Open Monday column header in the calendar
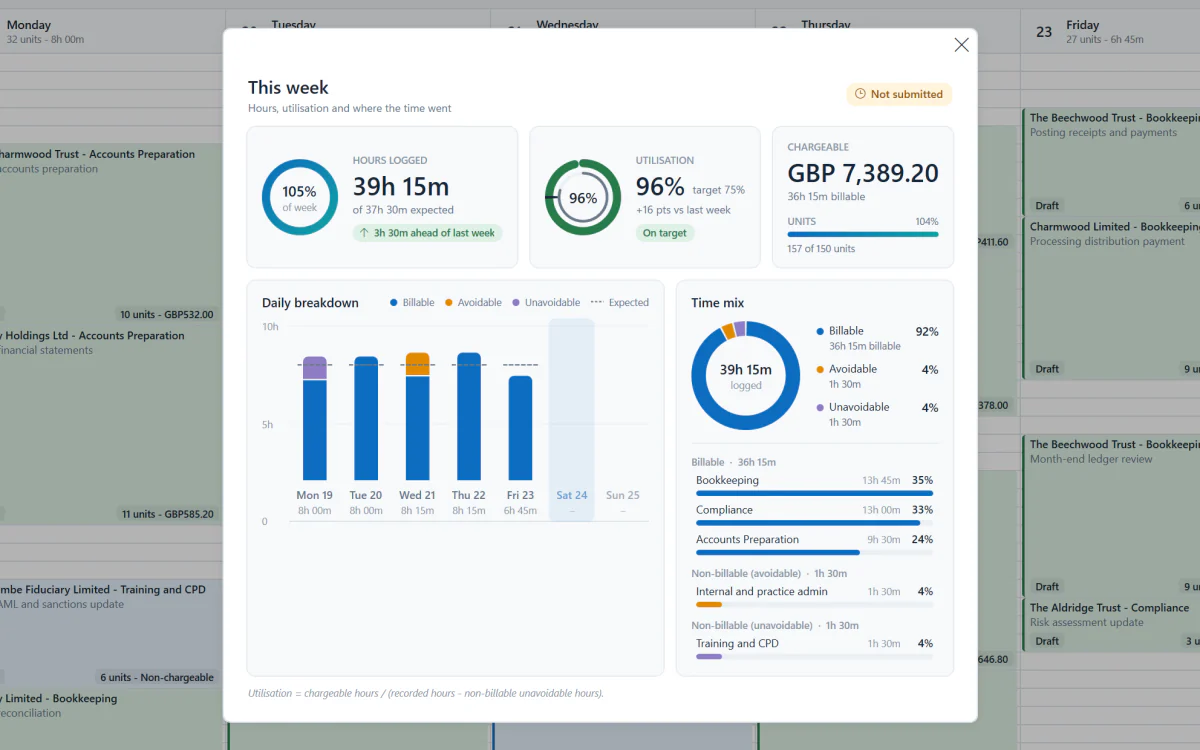Image resolution: width=1200 pixels, height=750 pixels. (113, 32)
